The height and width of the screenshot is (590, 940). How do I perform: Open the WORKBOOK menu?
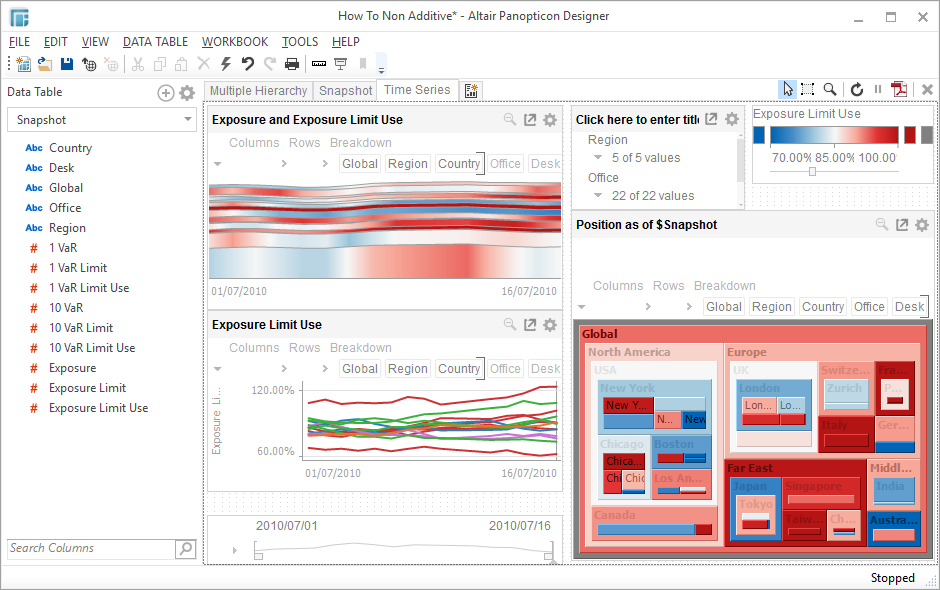tap(235, 42)
